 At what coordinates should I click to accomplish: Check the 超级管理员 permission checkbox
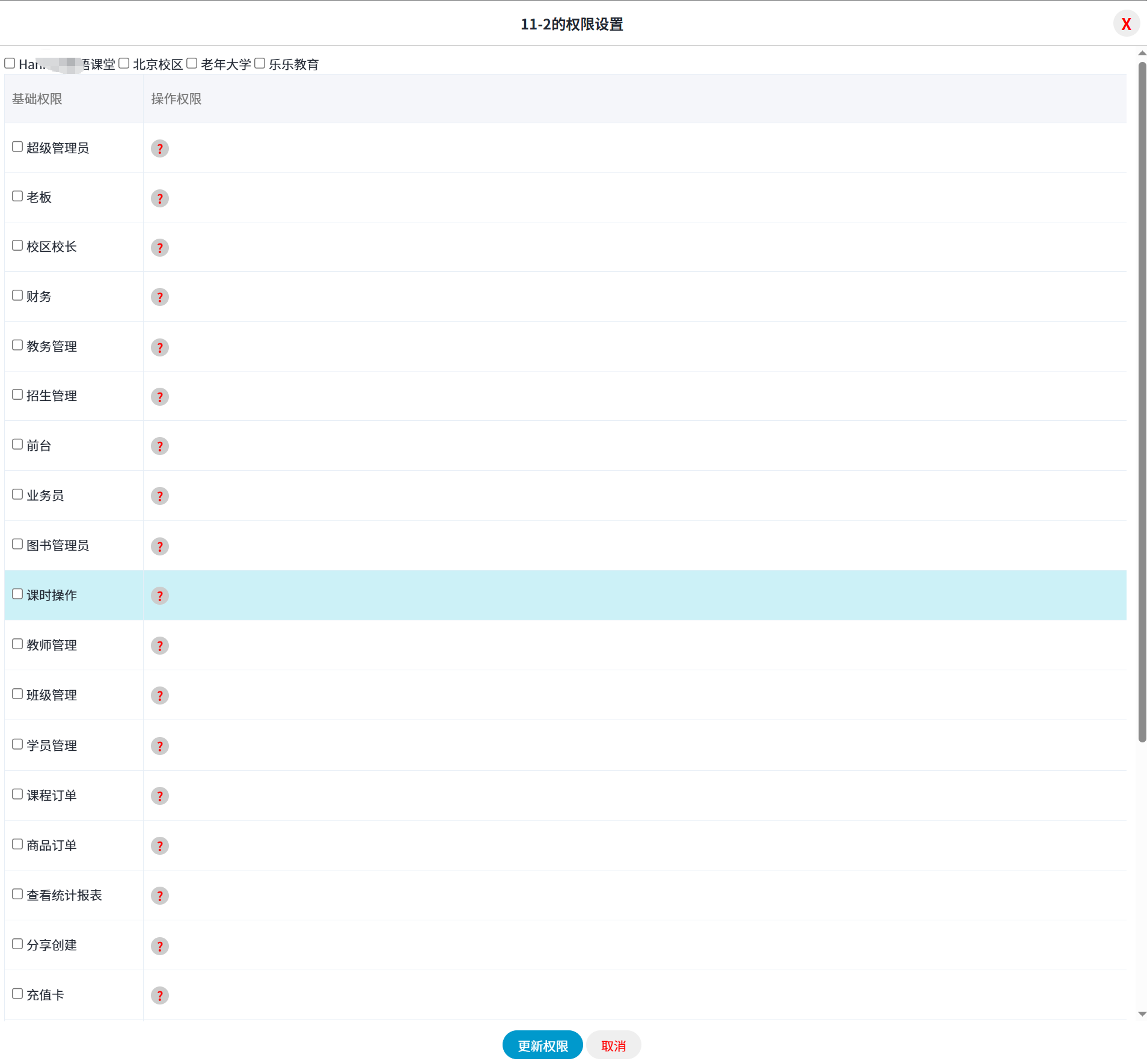click(17, 147)
